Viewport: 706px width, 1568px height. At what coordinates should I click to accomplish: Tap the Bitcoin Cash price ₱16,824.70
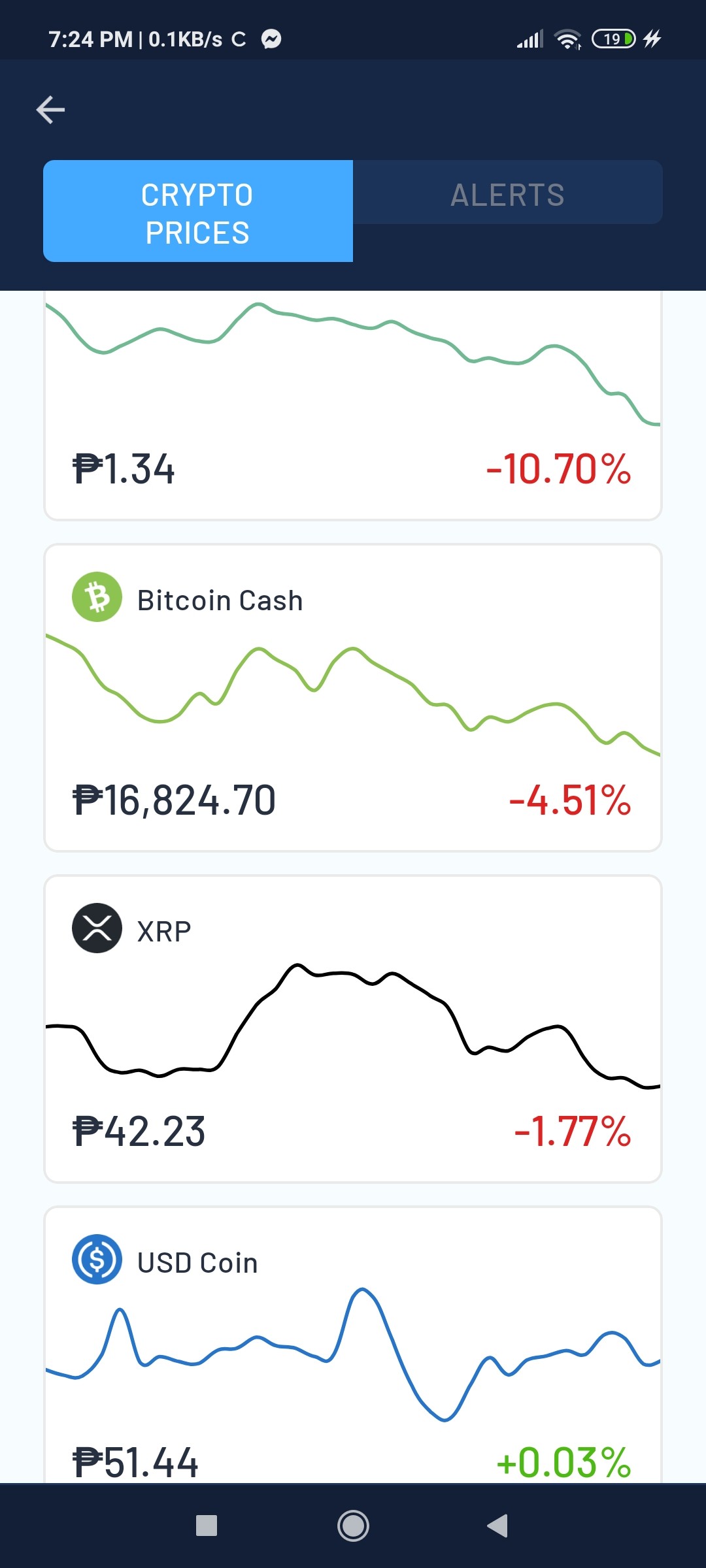tap(174, 800)
